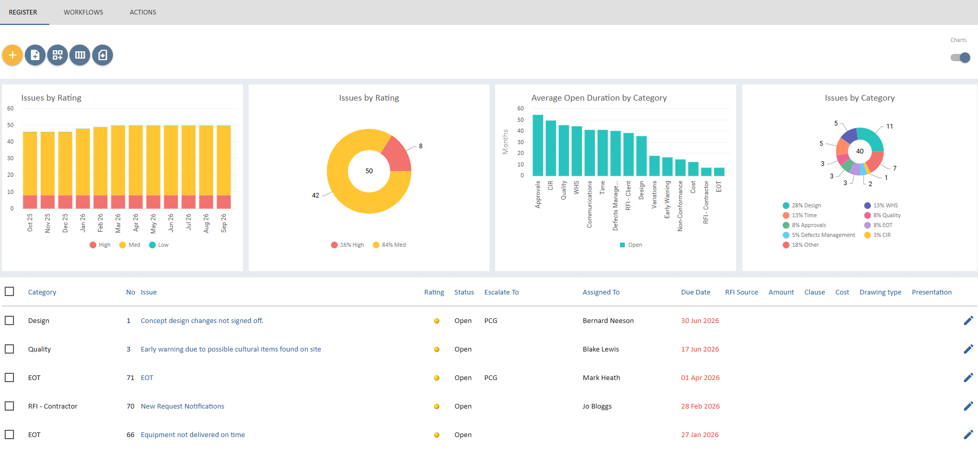This screenshot has height=449, width=978.
Task: Open the cultural items early warning issue
Action: tap(231, 349)
